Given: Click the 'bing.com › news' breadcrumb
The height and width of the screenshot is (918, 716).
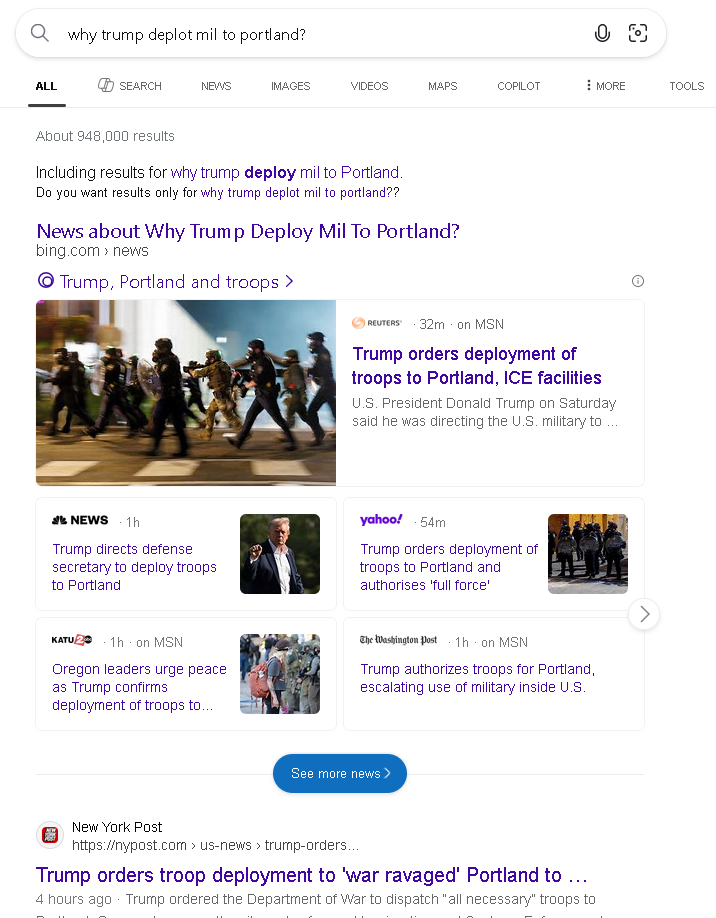Looking at the screenshot, I should (x=92, y=251).
